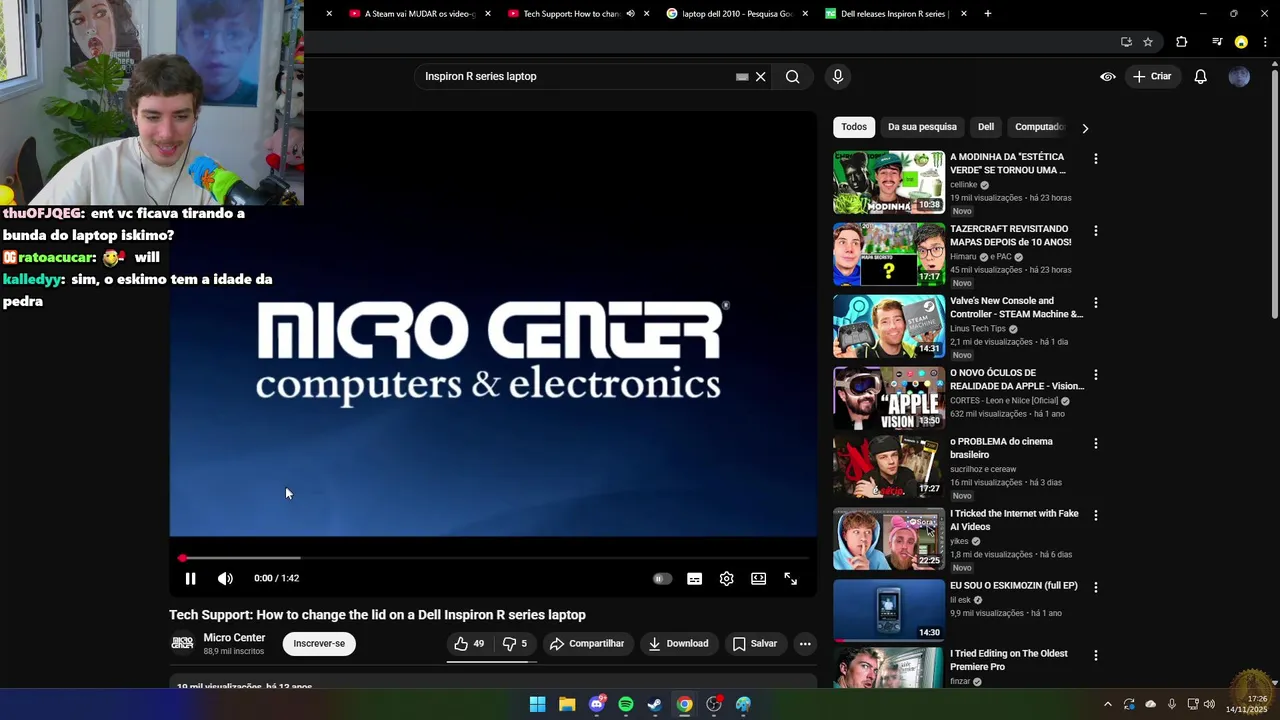The height and width of the screenshot is (720, 1280).
Task: Open the Valve's New Console video title
Action: pos(1016,307)
